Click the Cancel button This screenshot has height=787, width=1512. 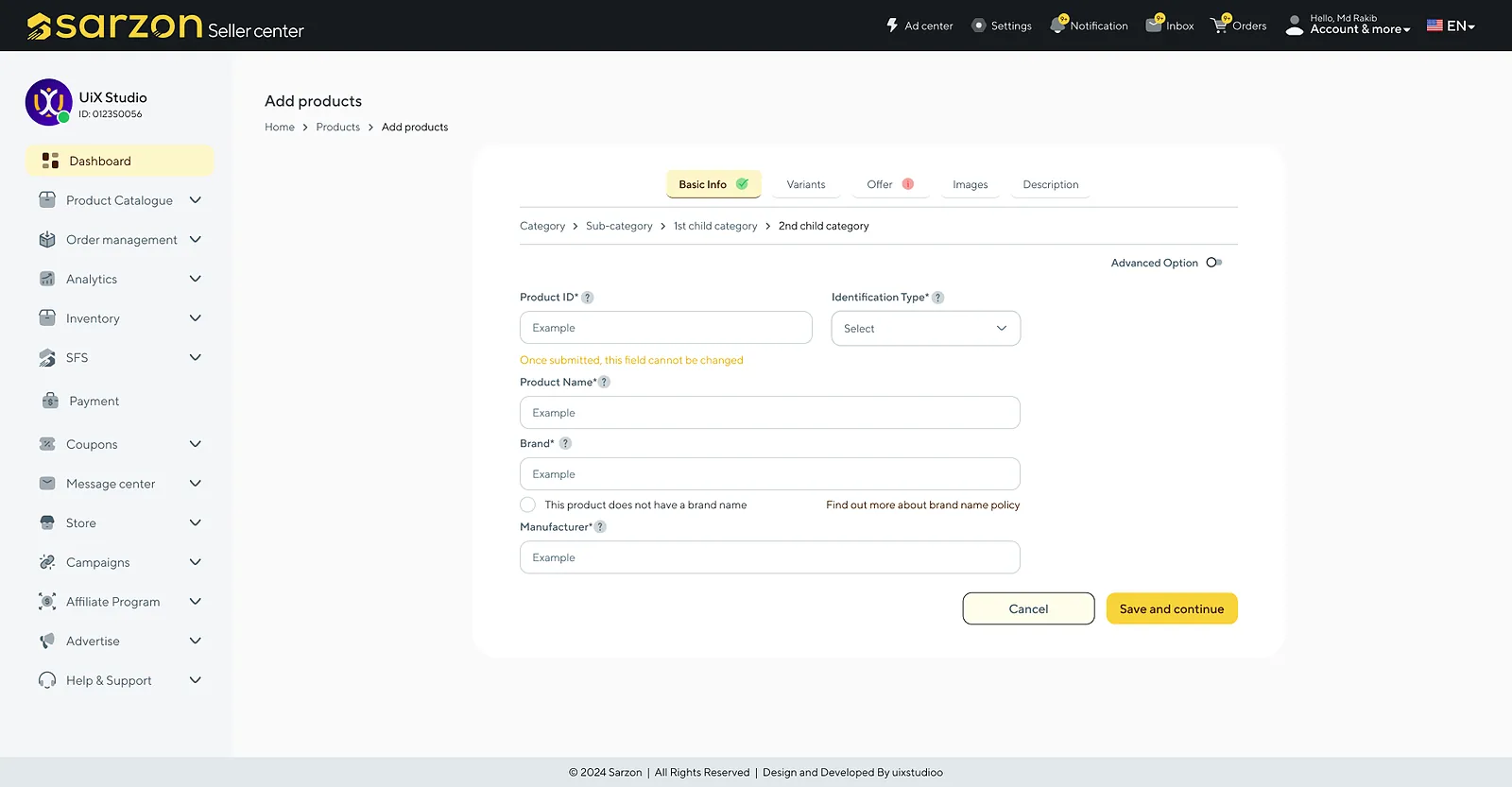point(1028,608)
